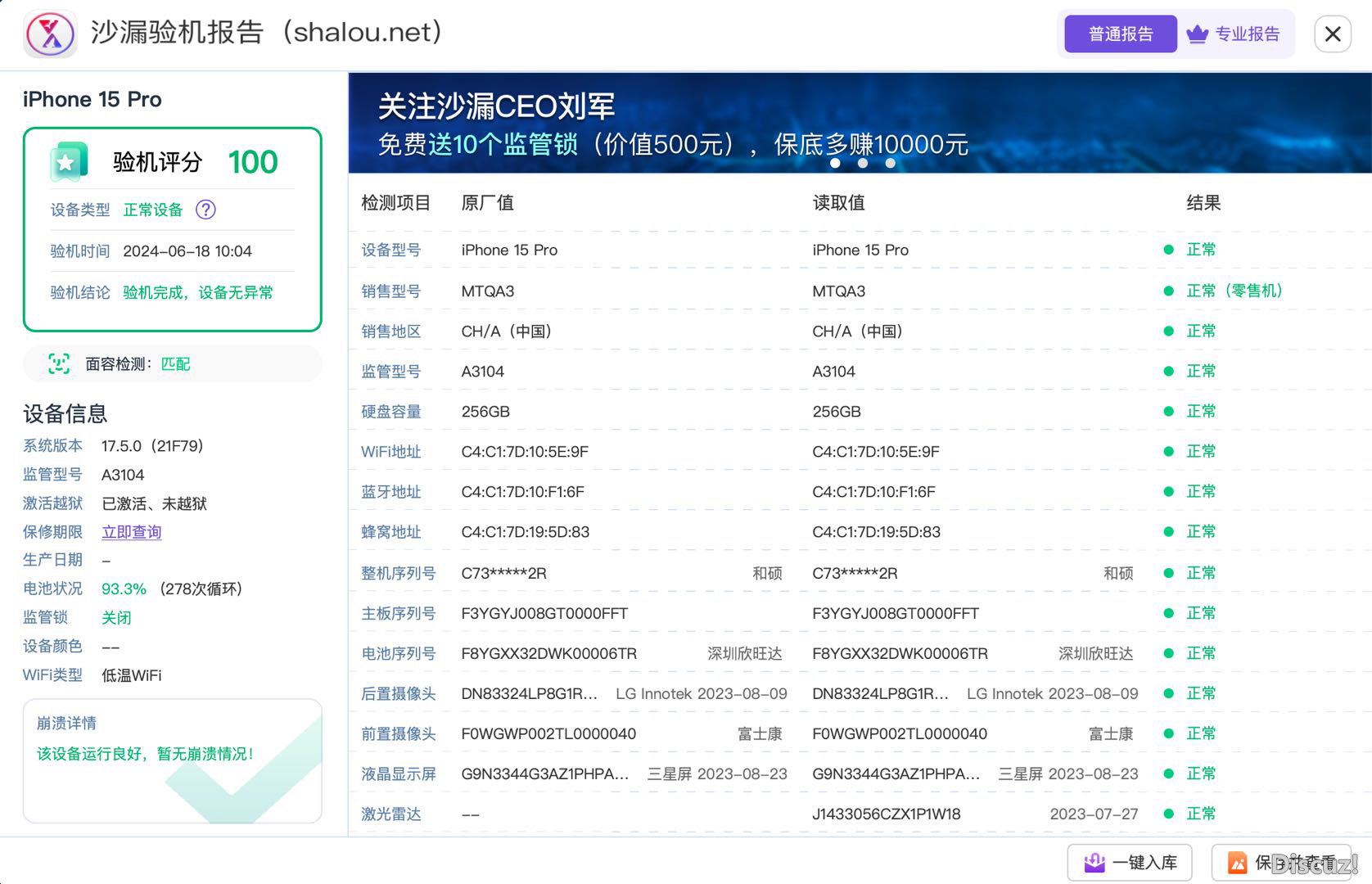
Task: Click the 读取值 column header
Action: tap(839, 203)
